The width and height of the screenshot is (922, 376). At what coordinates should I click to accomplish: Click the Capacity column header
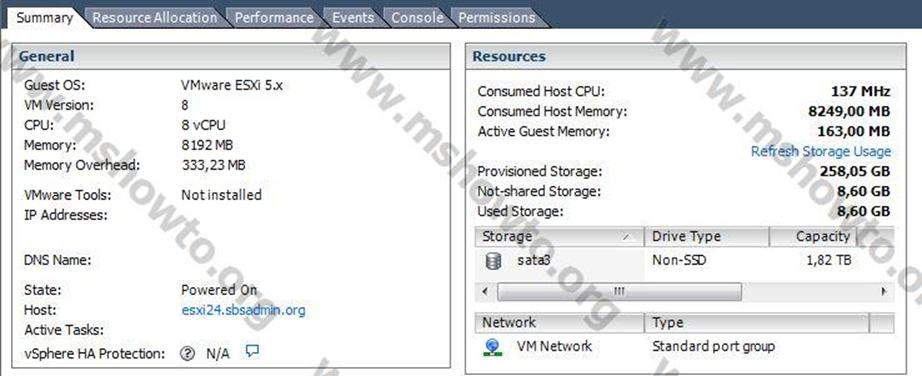[x=813, y=237]
